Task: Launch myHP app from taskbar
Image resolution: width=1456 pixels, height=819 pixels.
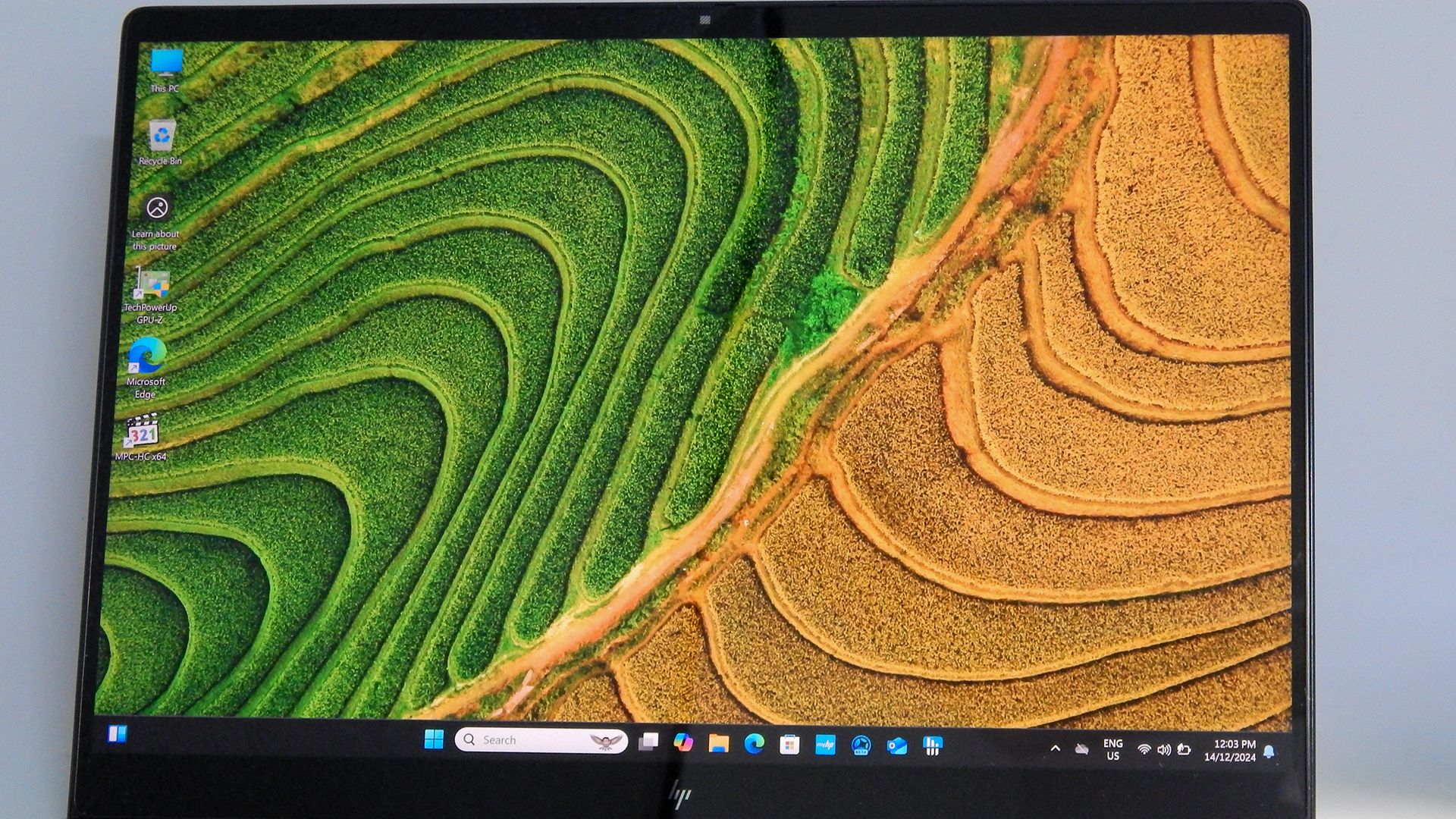Action: (825, 745)
